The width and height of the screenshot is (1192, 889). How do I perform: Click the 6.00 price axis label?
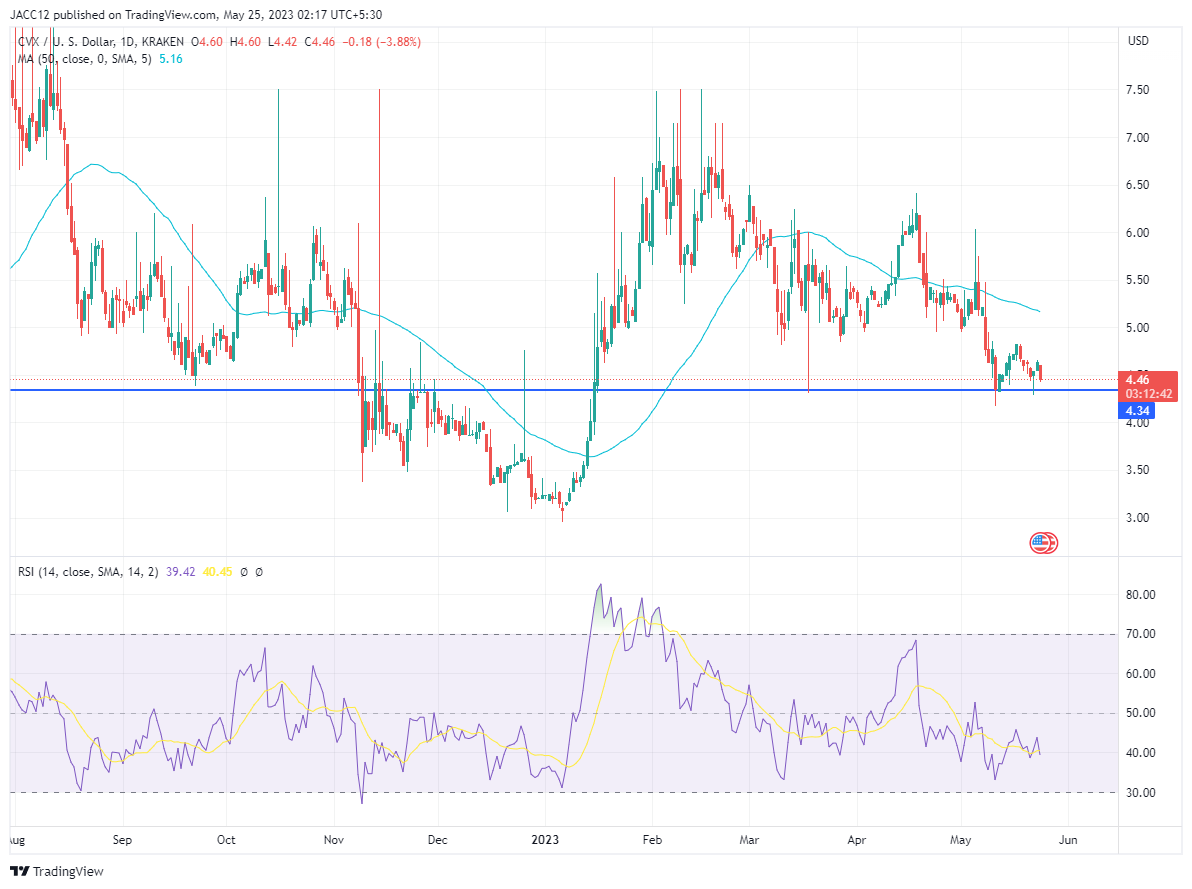[1137, 233]
